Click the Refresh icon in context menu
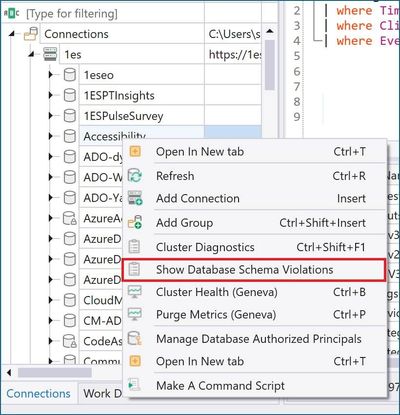This screenshot has width=400, height=415. [135, 176]
